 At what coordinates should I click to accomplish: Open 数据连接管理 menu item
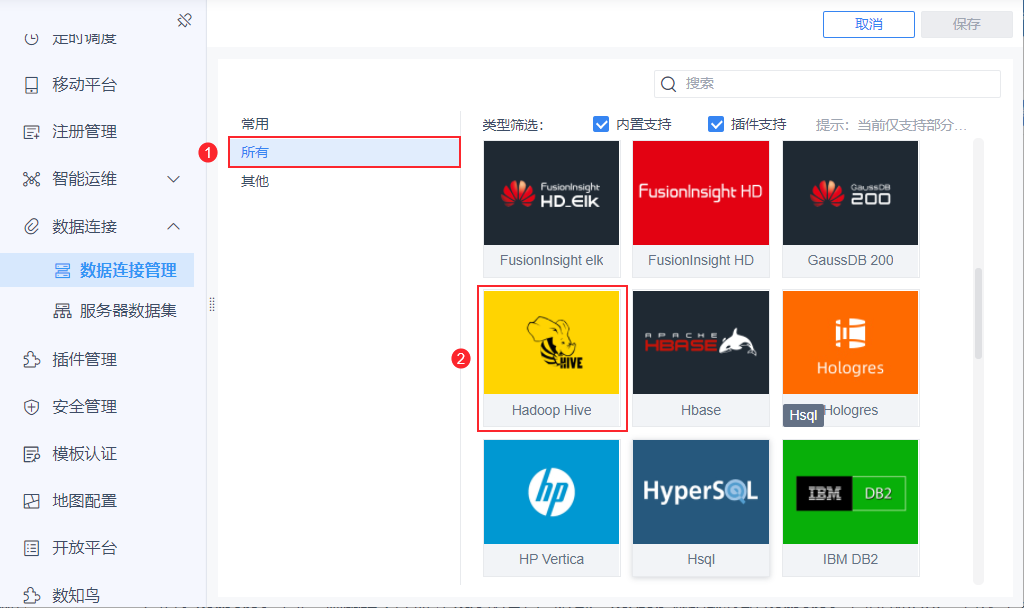tap(97, 270)
